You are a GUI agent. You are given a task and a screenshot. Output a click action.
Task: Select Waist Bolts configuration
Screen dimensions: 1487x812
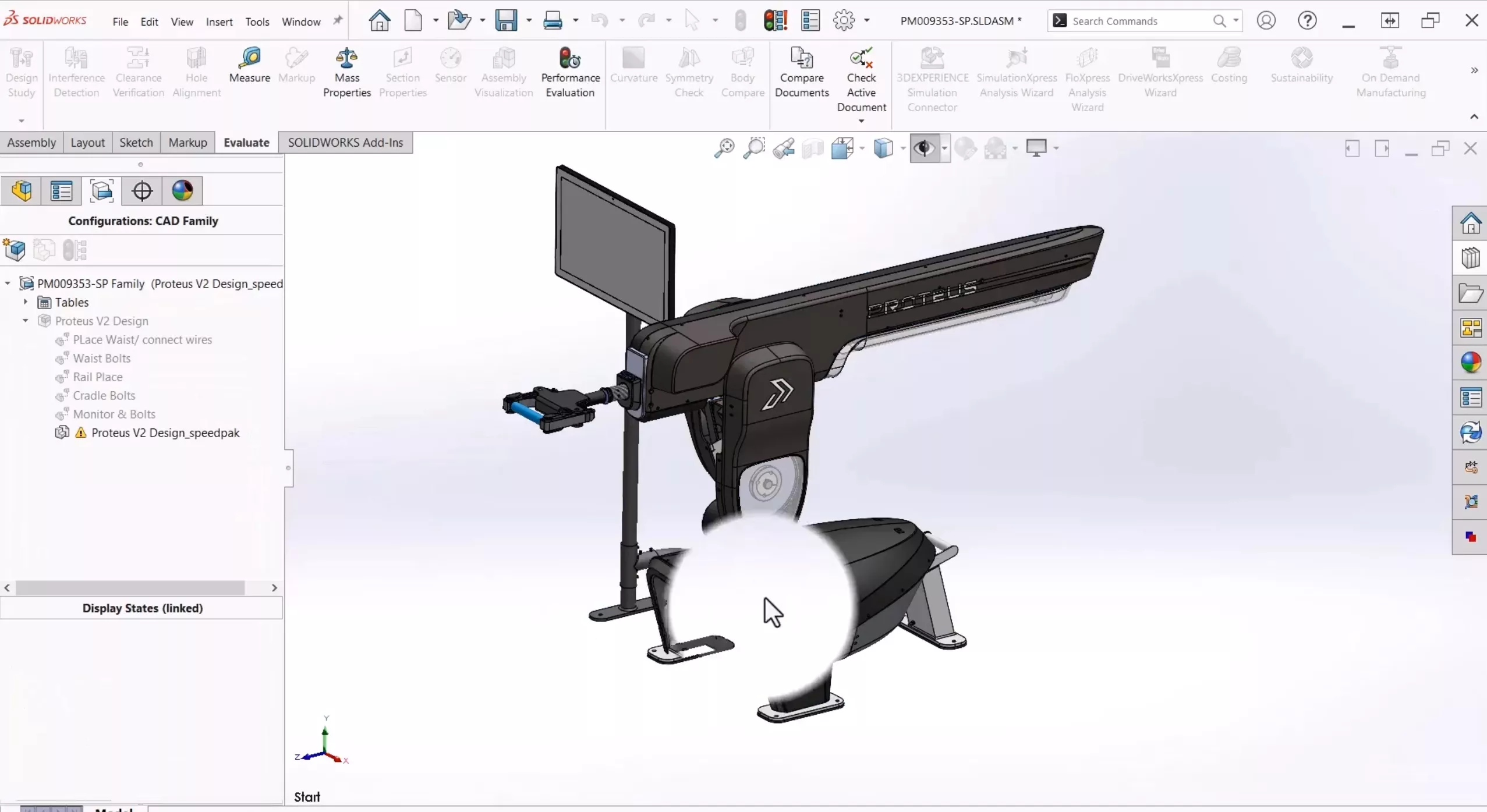pos(101,358)
